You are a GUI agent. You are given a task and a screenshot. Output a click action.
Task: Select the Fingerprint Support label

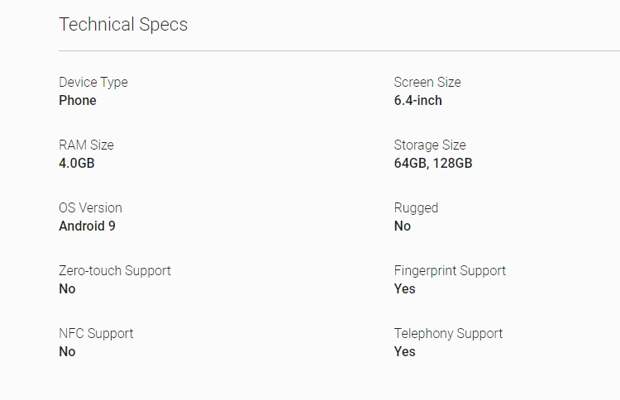[450, 271]
